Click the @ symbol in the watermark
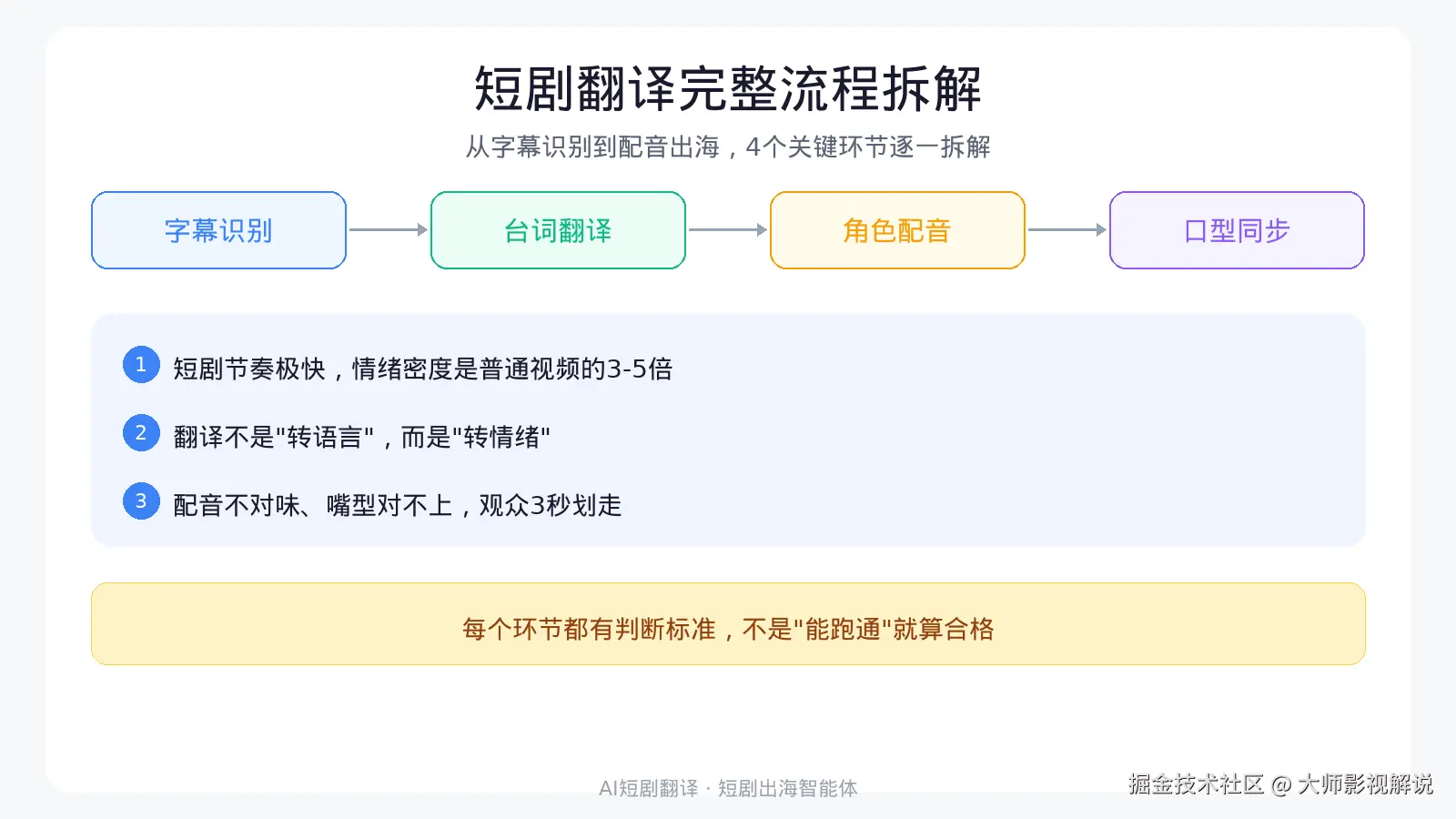The height and width of the screenshot is (819, 1456). click(1281, 784)
